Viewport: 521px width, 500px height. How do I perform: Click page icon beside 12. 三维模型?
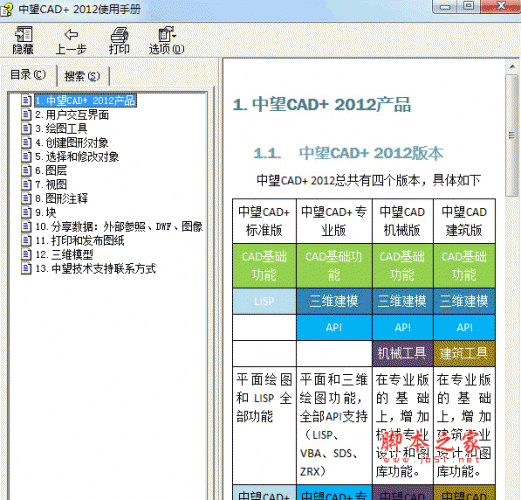[x=26, y=254]
